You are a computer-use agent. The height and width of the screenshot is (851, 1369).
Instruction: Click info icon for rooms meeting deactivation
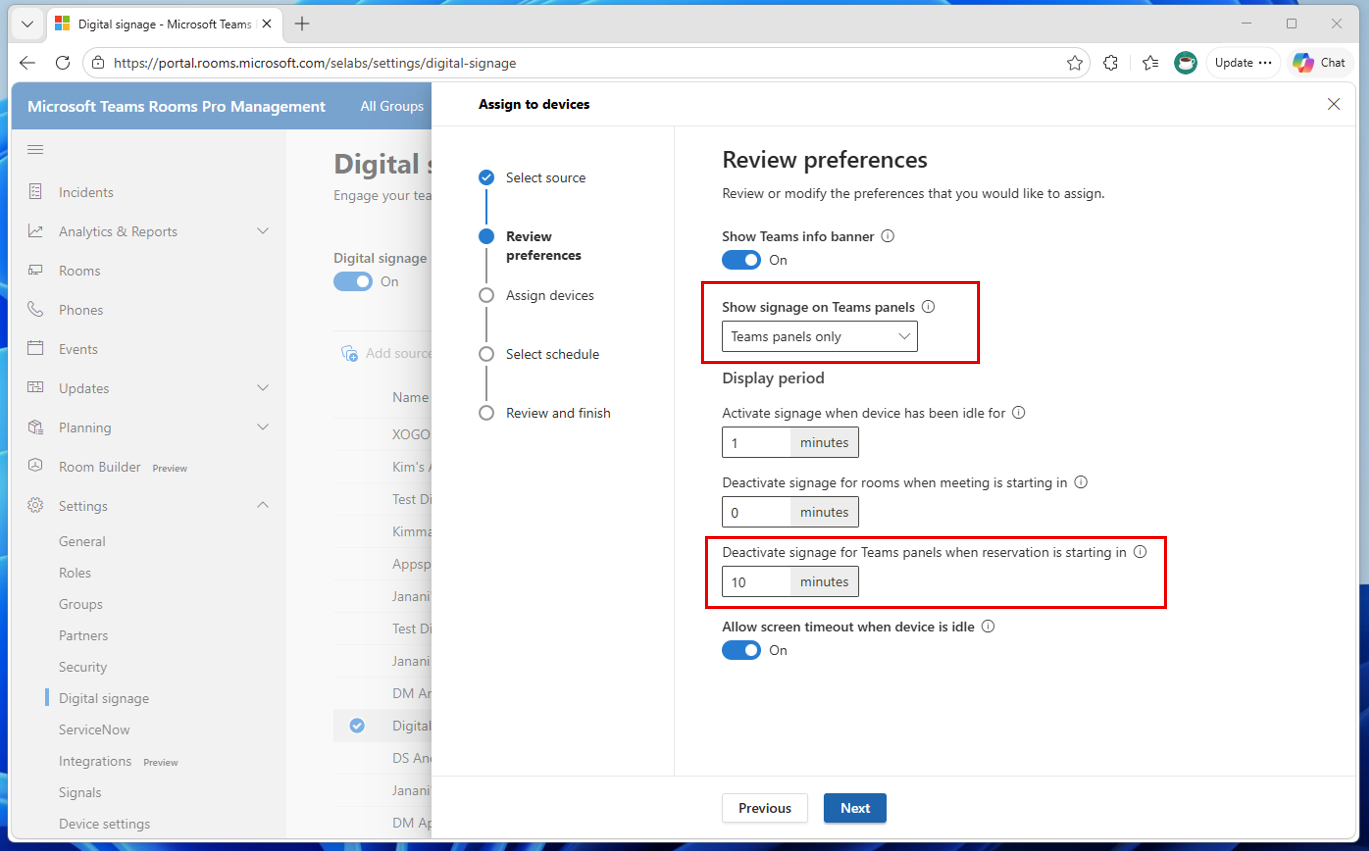(1080, 482)
